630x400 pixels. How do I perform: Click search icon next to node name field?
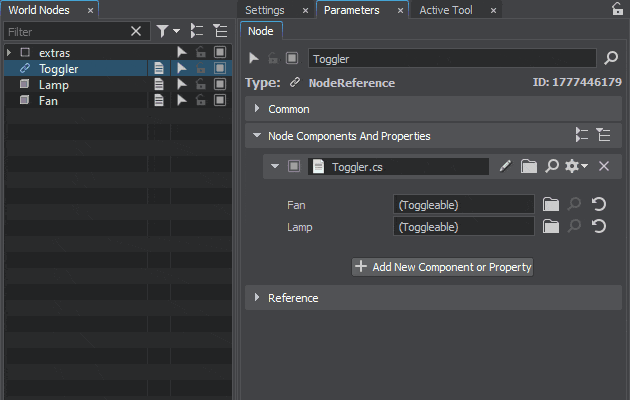point(612,59)
